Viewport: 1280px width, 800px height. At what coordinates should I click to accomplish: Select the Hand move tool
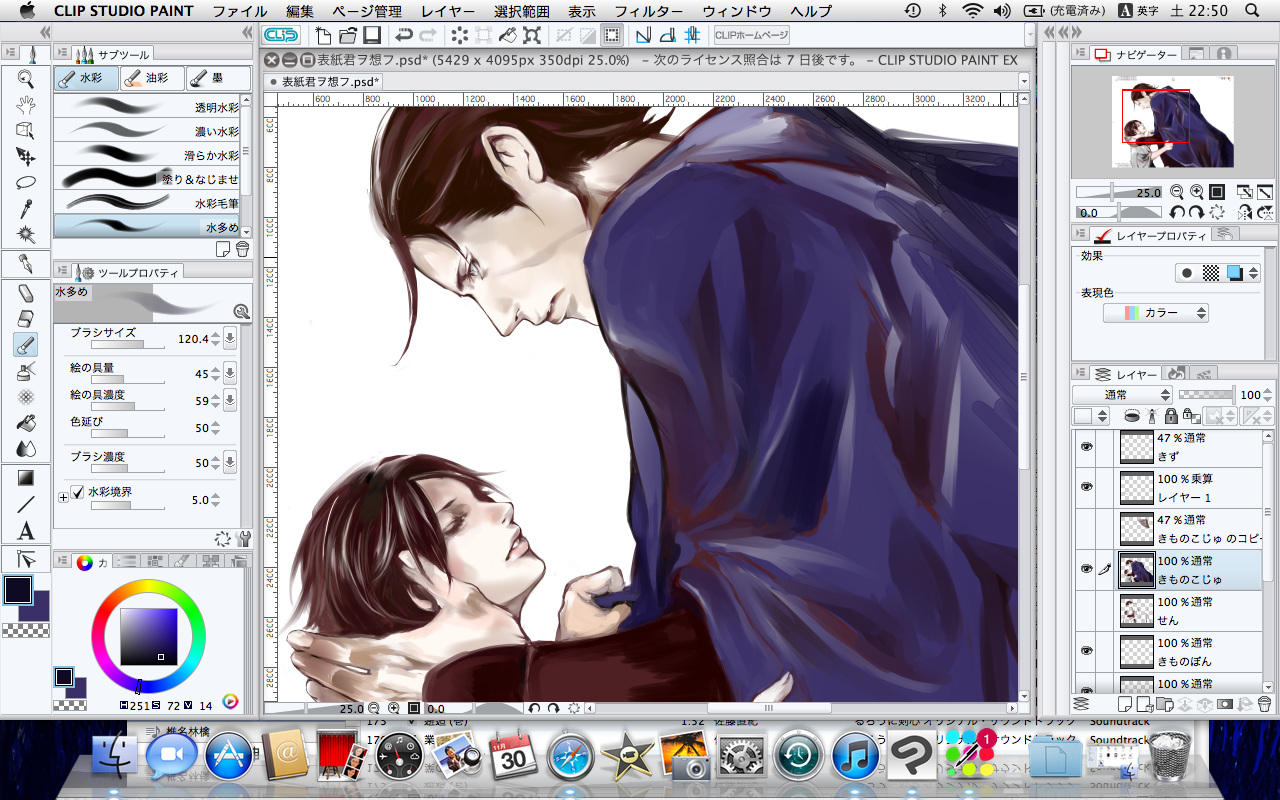[x=26, y=105]
